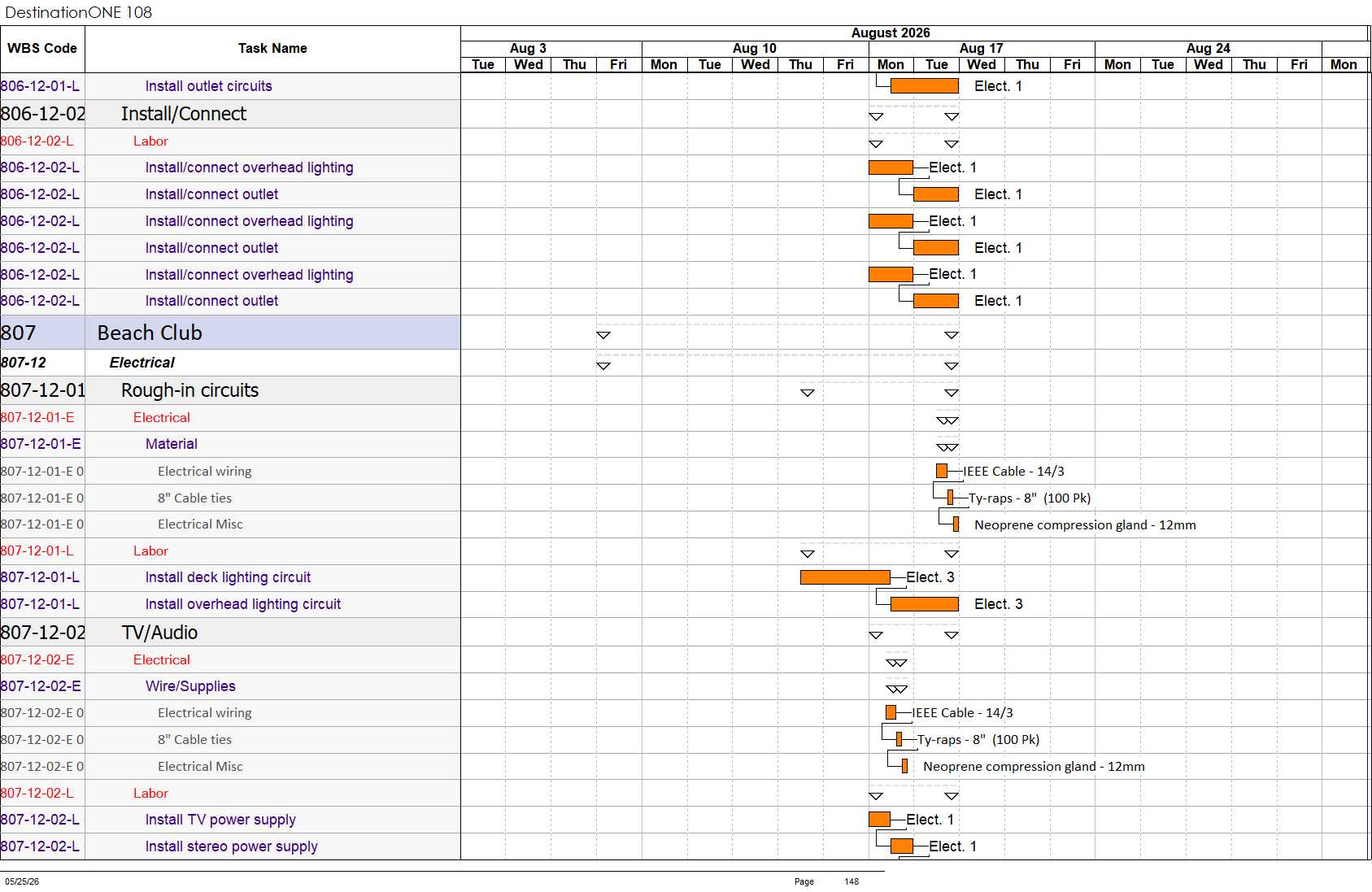Click the Neoprene compression gland label for Rough-in

click(x=1085, y=524)
